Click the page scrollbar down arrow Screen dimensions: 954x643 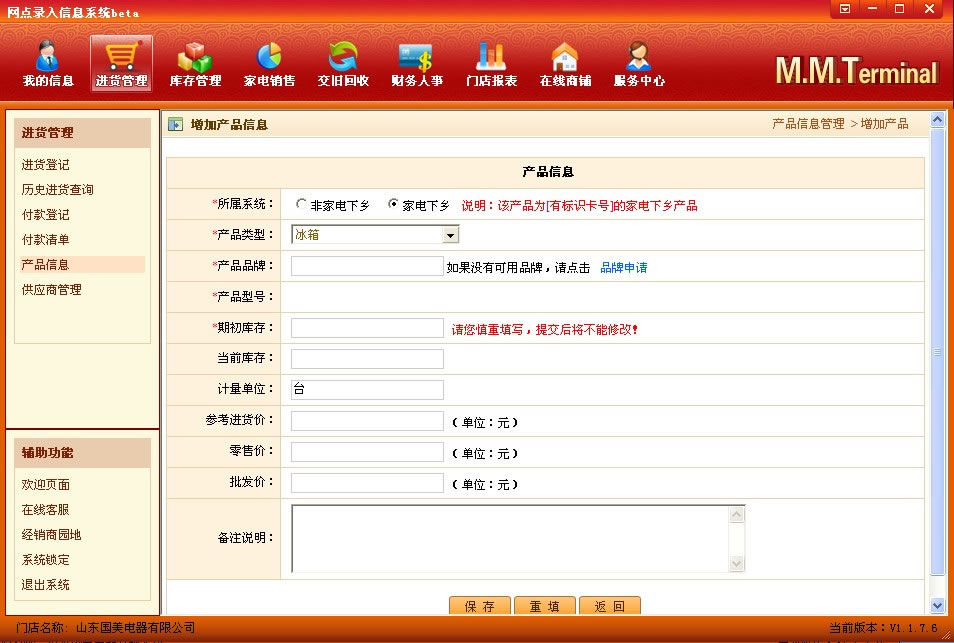tap(937, 605)
